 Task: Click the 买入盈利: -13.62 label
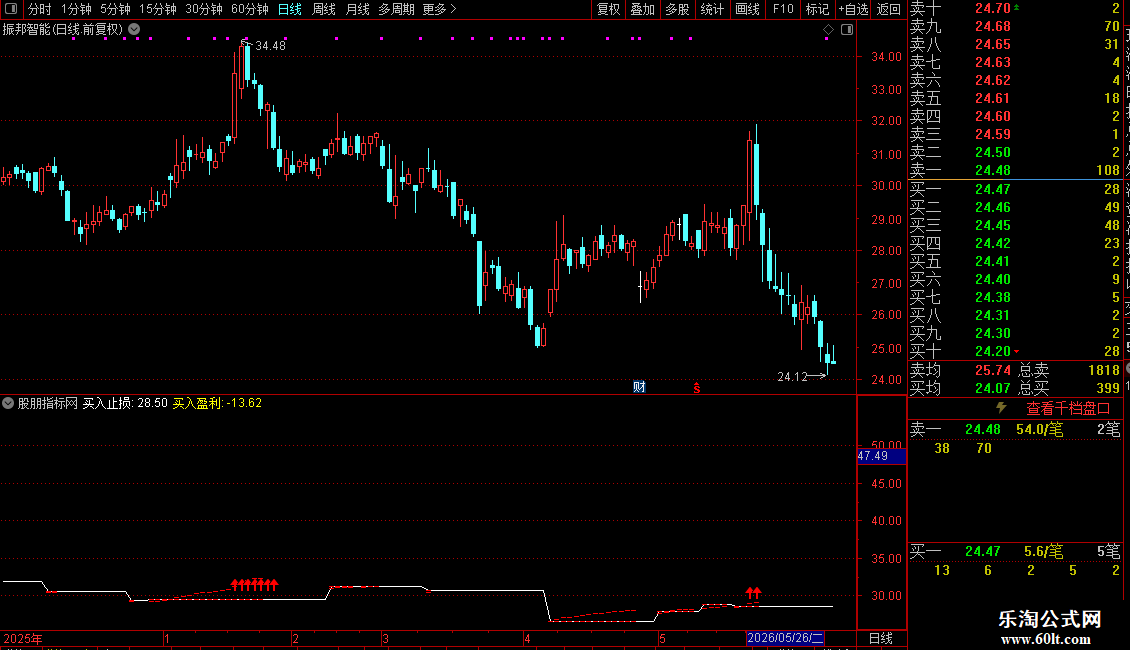pyautogui.click(x=217, y=404)
